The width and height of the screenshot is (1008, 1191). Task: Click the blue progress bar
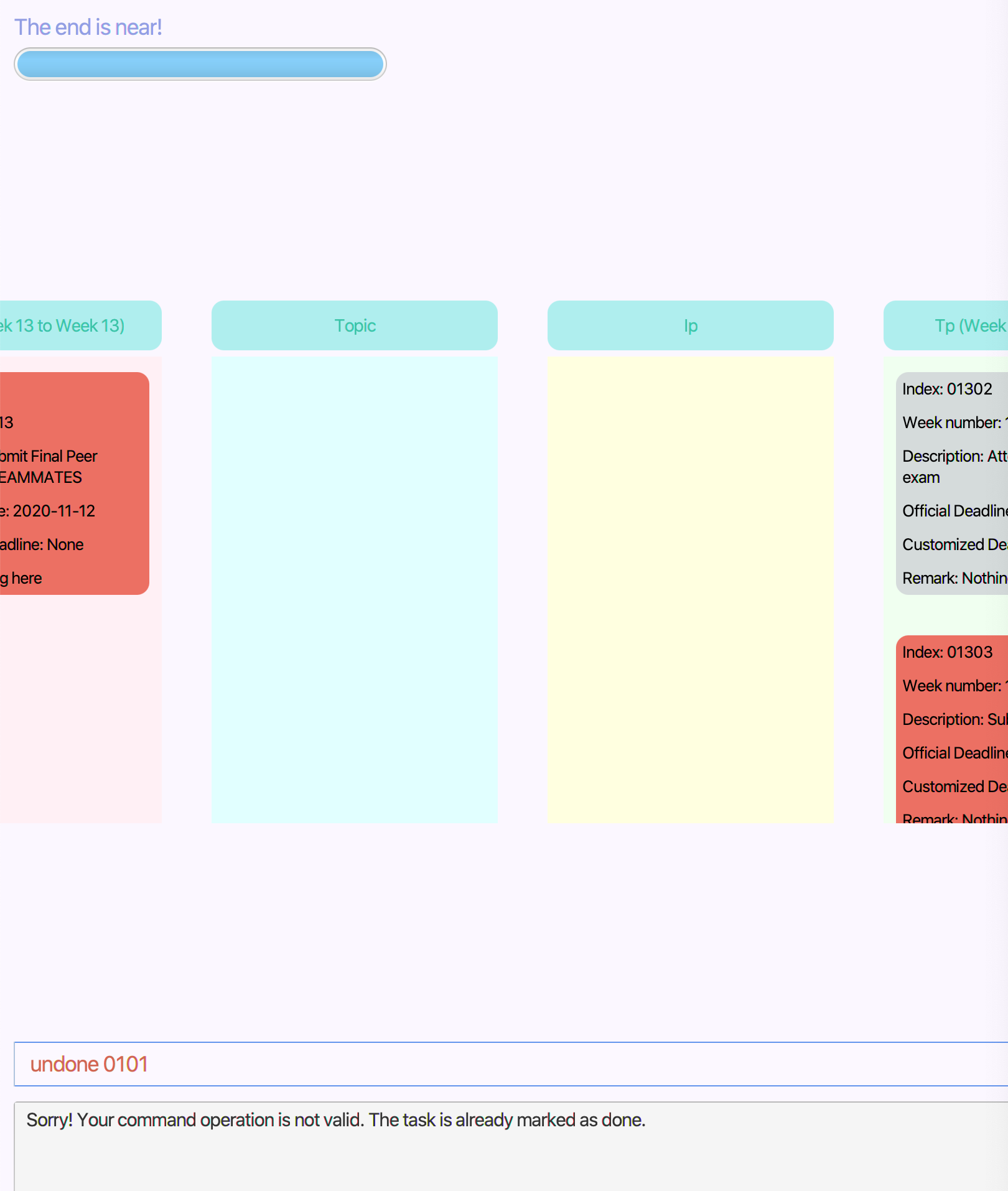tap(200, 64)
